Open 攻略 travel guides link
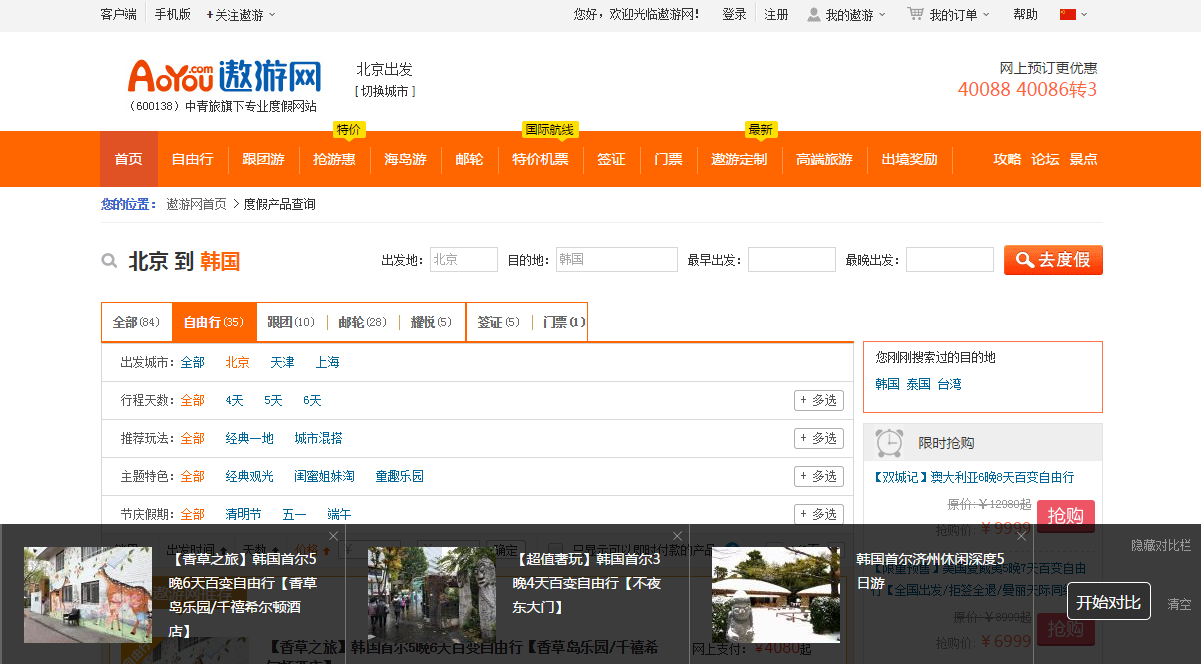The image size is (1201, 664). (x=1007, y=159)
